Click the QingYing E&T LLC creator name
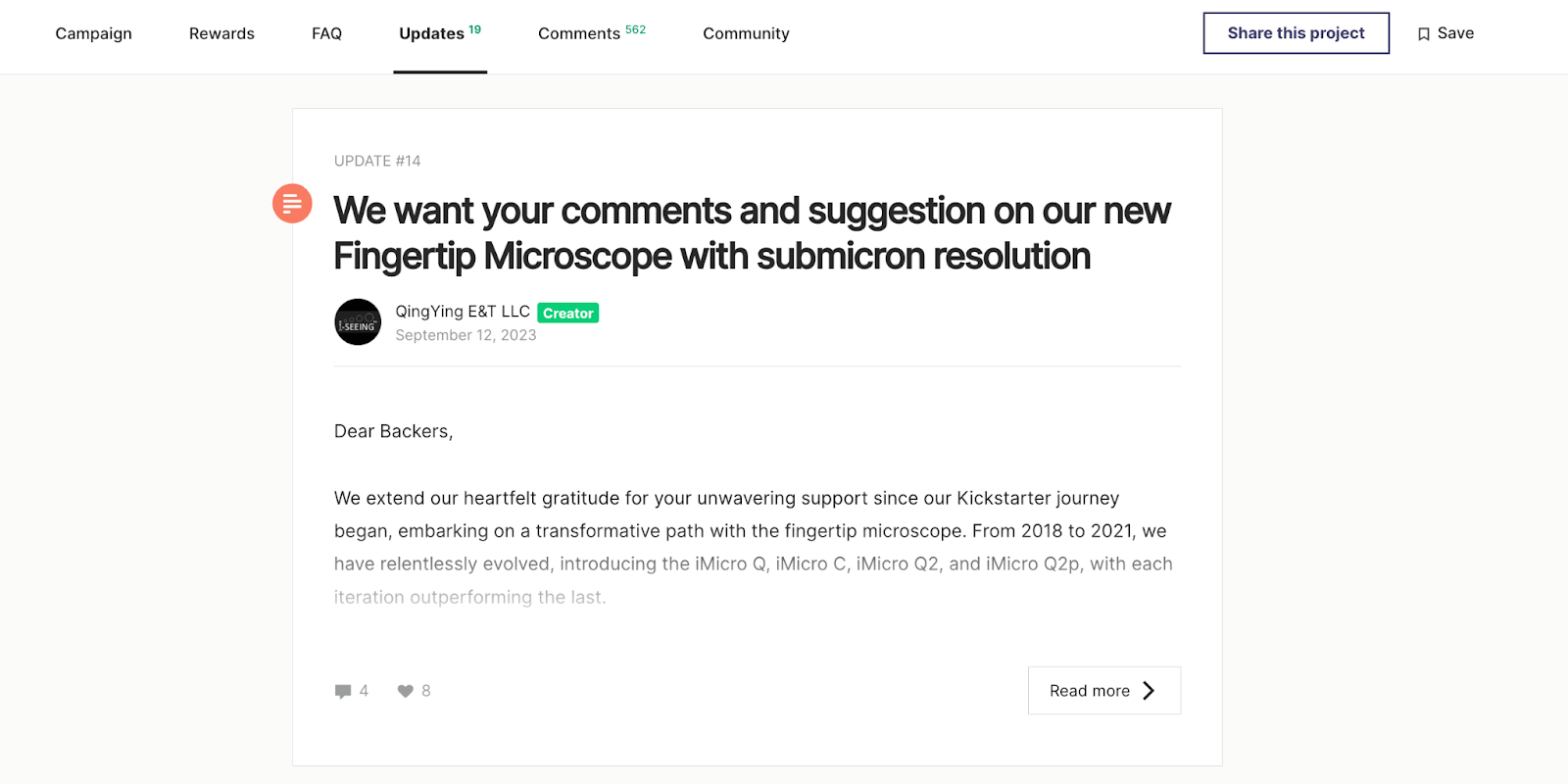The height and width of the screenshot is (784, 1568). point(463,312)
